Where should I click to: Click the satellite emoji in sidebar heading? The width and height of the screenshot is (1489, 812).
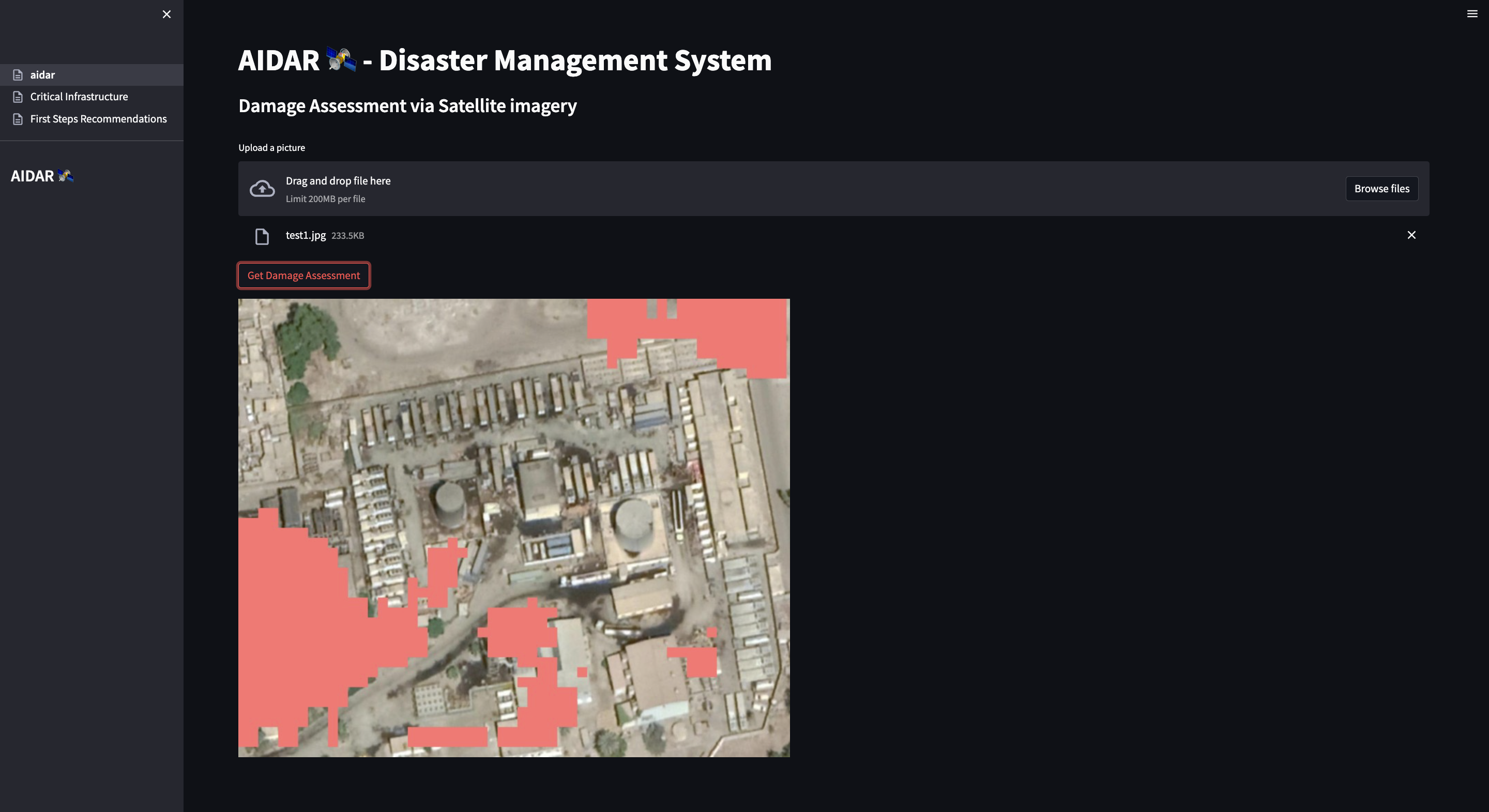pos(65,176)
